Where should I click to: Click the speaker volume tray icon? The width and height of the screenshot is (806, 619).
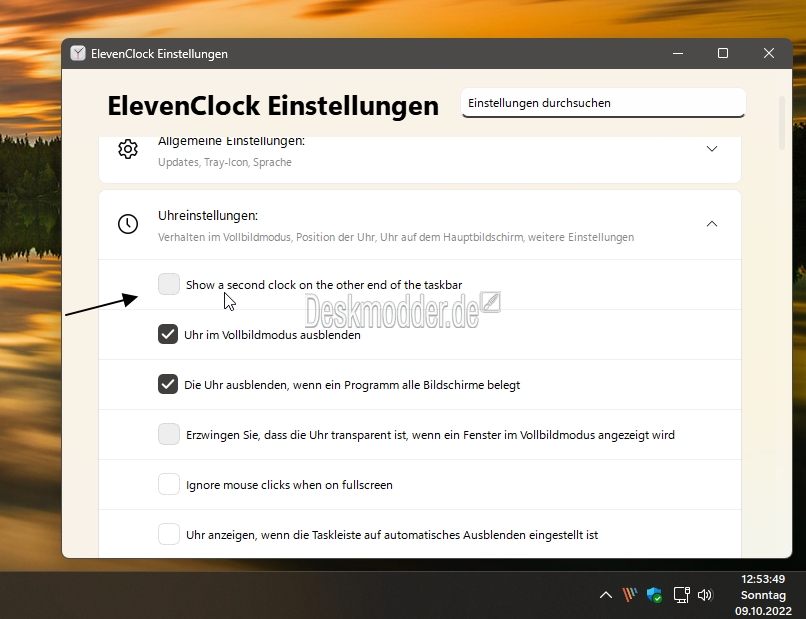click(705, 595)
